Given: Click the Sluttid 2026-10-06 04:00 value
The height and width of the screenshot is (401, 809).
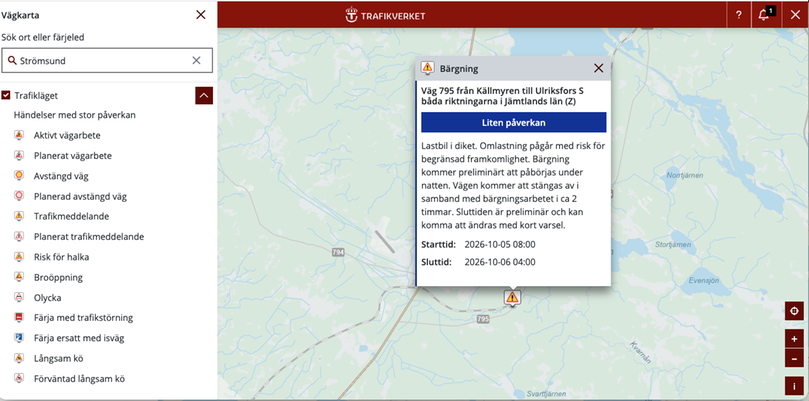Looking at the screenshot, I should click(500, 262).
